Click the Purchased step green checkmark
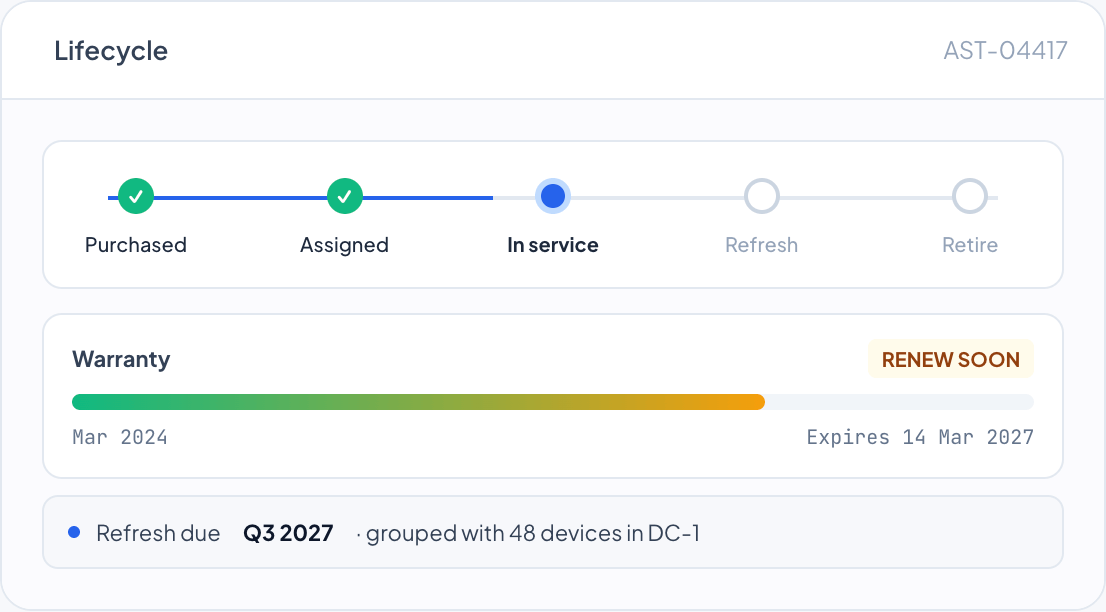Viewport: 1106px width, 612px height. point(135,196)
